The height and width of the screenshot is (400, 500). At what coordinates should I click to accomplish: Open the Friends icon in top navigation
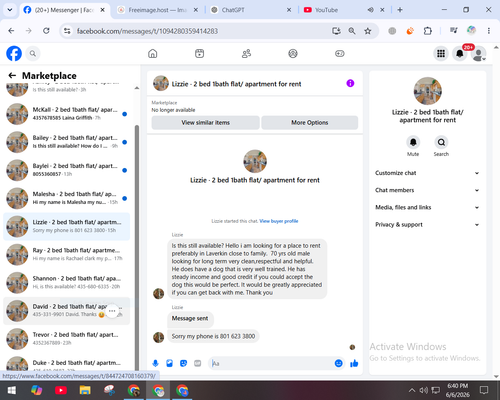246,53
